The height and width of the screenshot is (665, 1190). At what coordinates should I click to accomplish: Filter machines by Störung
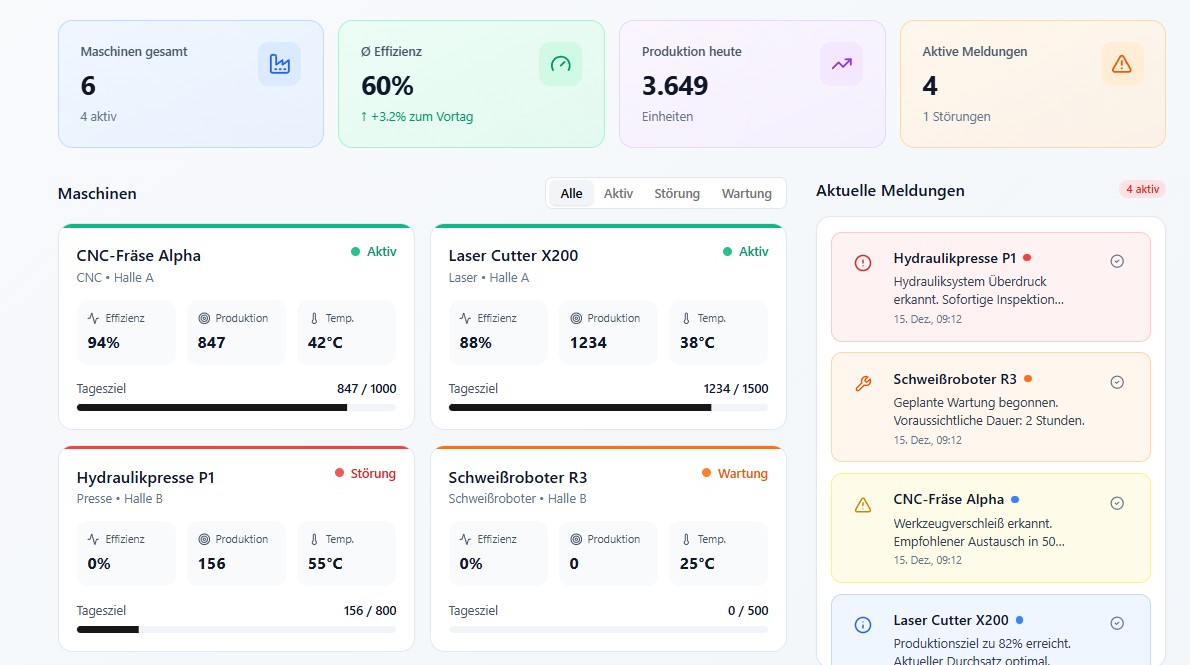677,193
